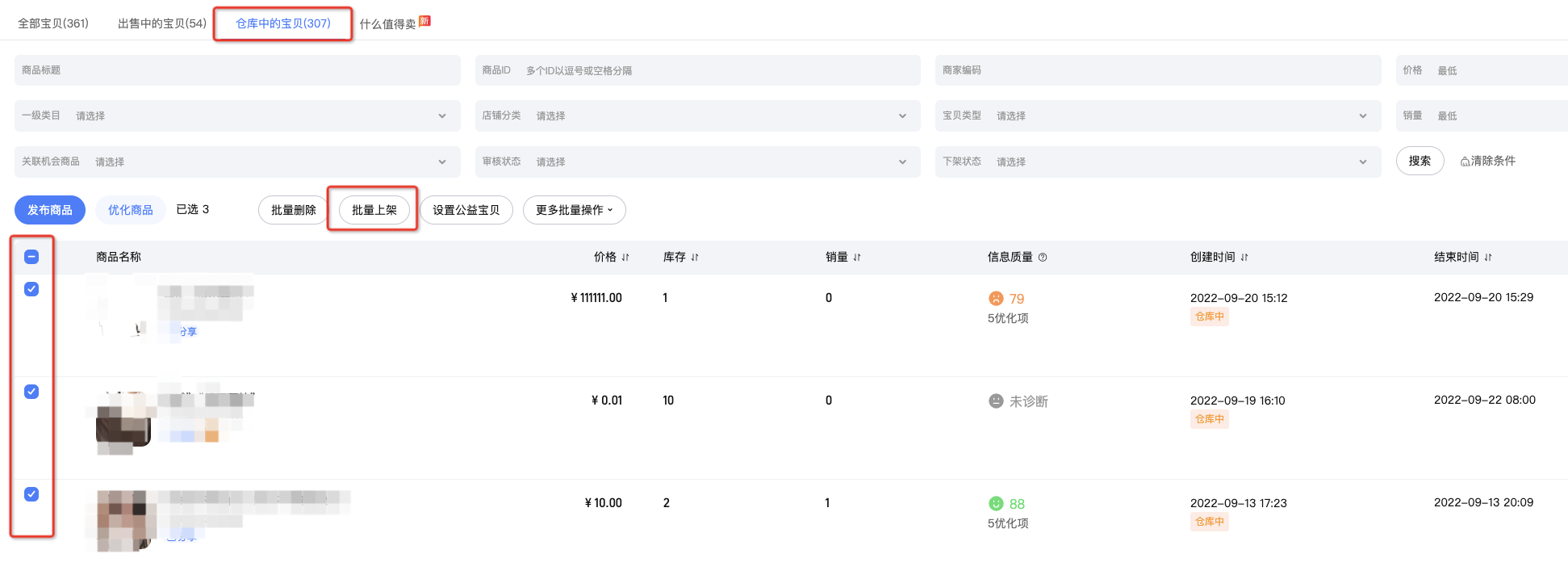Screen dimensions: 1568x575
Task: Open the 审核状态 dropdown
Action: click(x=697, y=162)
